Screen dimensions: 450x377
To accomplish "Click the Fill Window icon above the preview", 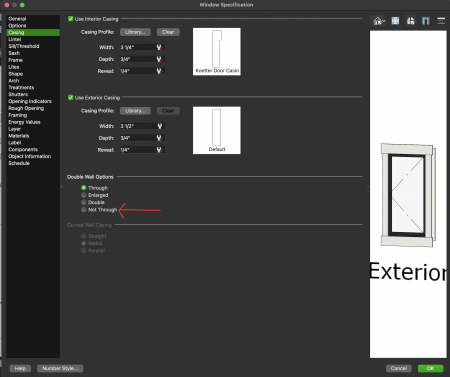I will (x=395, y=21).
